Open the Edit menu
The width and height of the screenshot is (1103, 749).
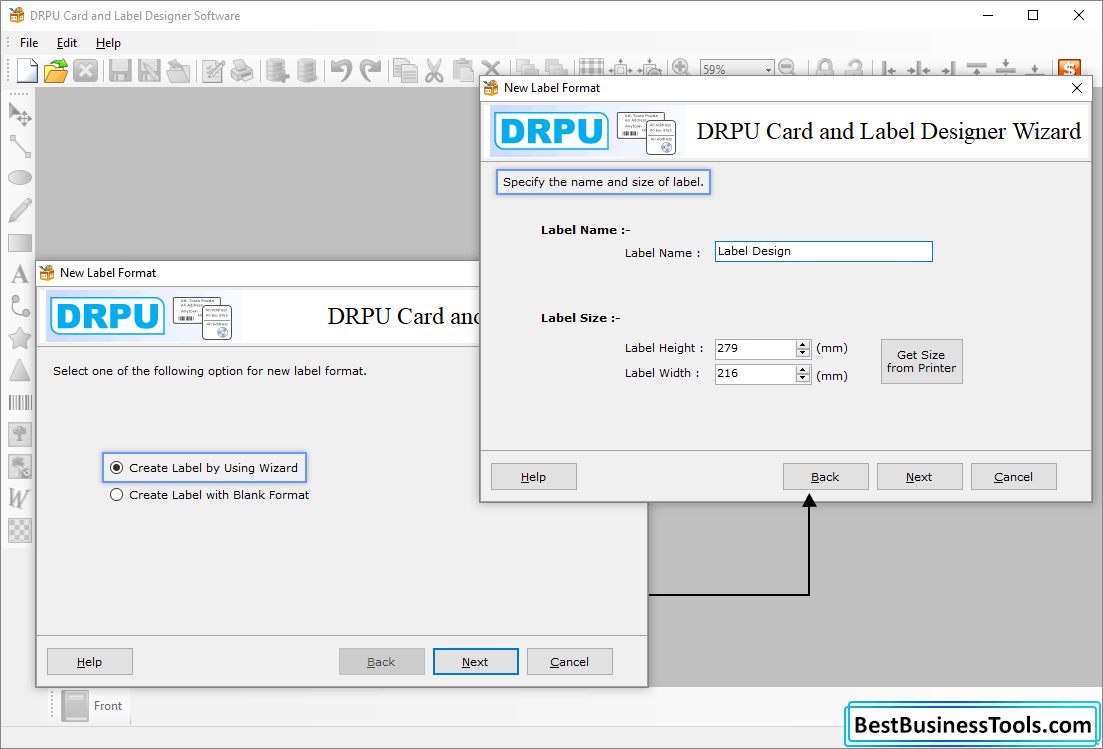point(67,43)
